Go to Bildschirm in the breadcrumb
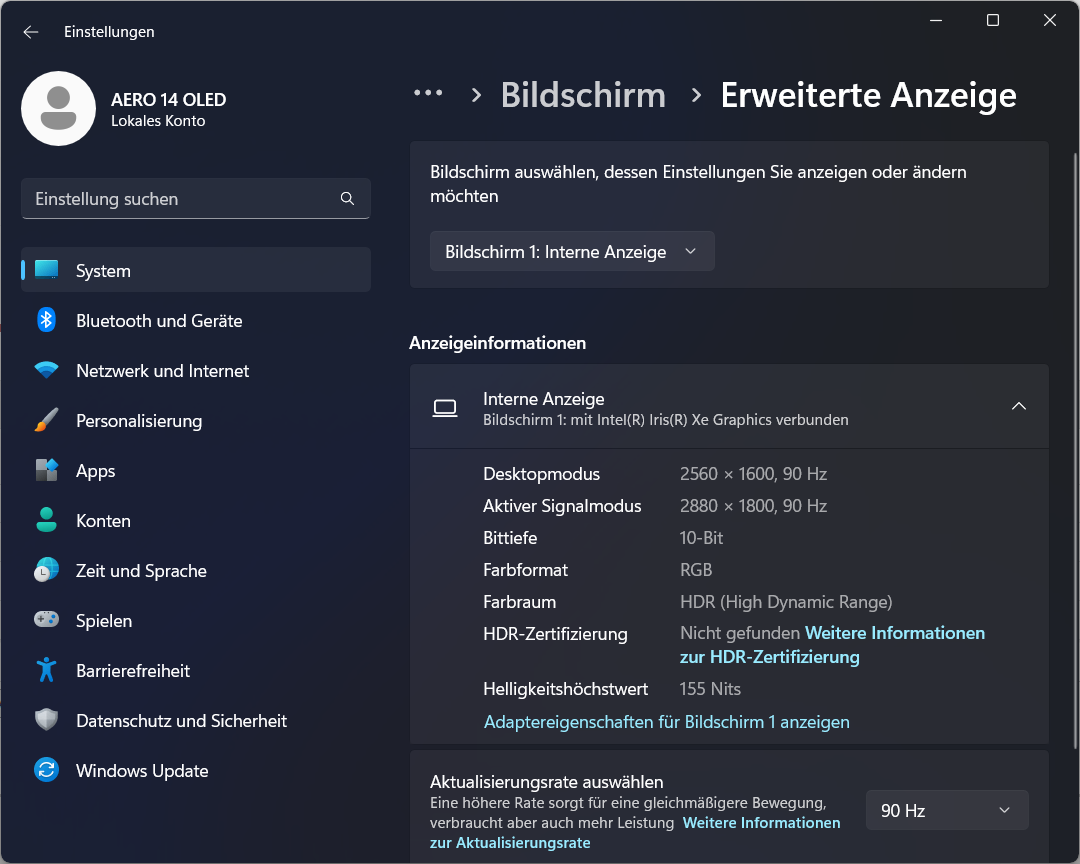Image resolution: width=1080 pixels, height=864 pixels. (583, 96)
